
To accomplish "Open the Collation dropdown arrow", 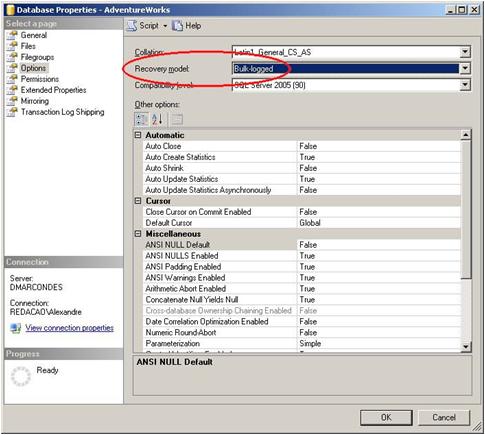I will click(x=465, y=52).
